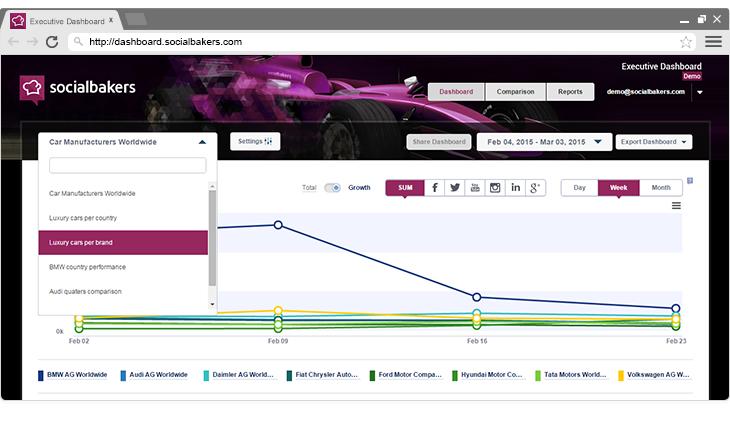Viewport: 730px width, 422px height.
Task: Filter by Instagram network icon
Action: point(495,188)
